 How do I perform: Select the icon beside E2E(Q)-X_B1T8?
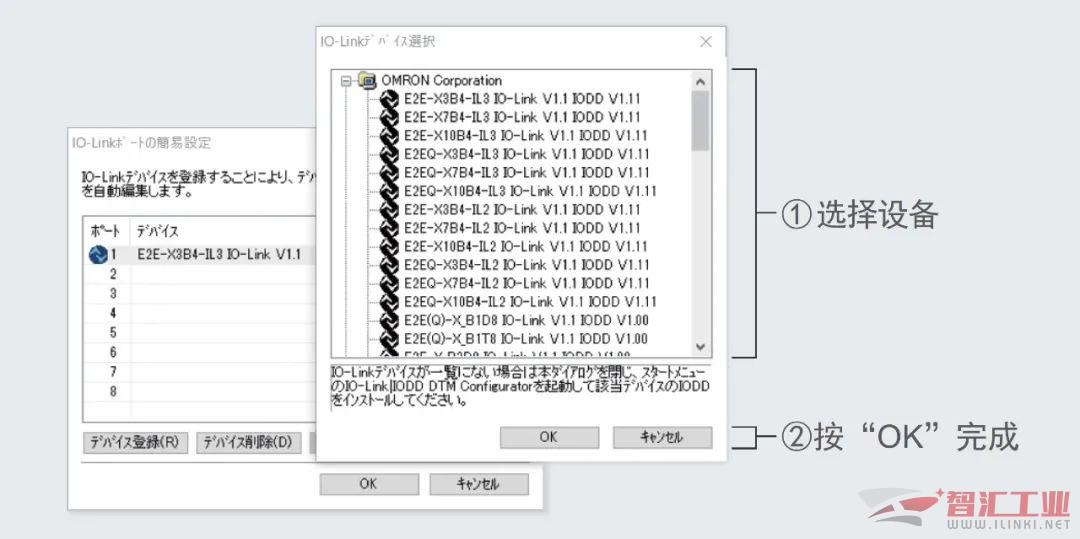389,339
